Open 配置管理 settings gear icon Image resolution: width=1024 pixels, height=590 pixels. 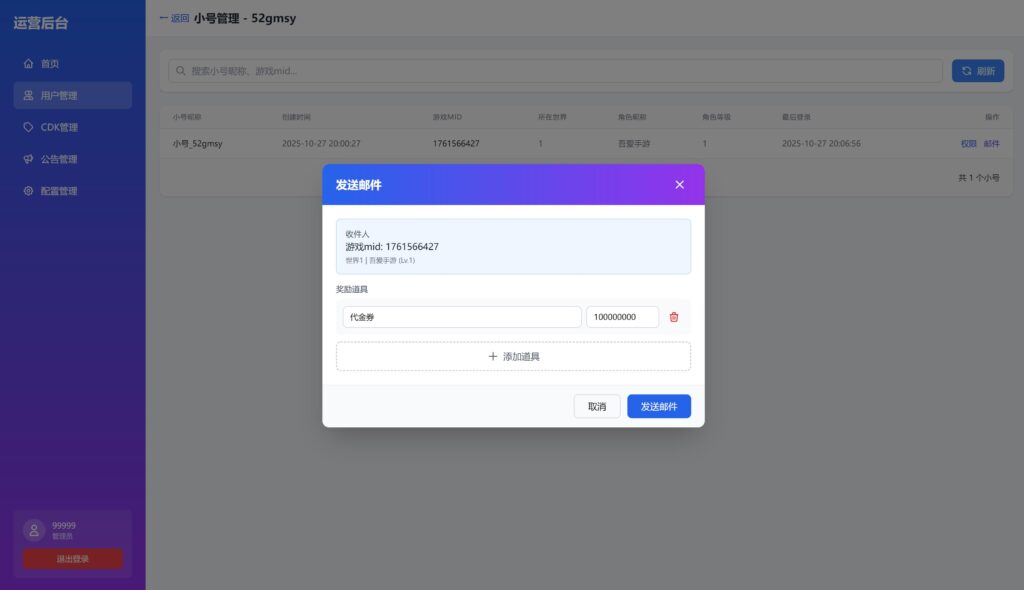pyautogui.click(x=27, y=191)
